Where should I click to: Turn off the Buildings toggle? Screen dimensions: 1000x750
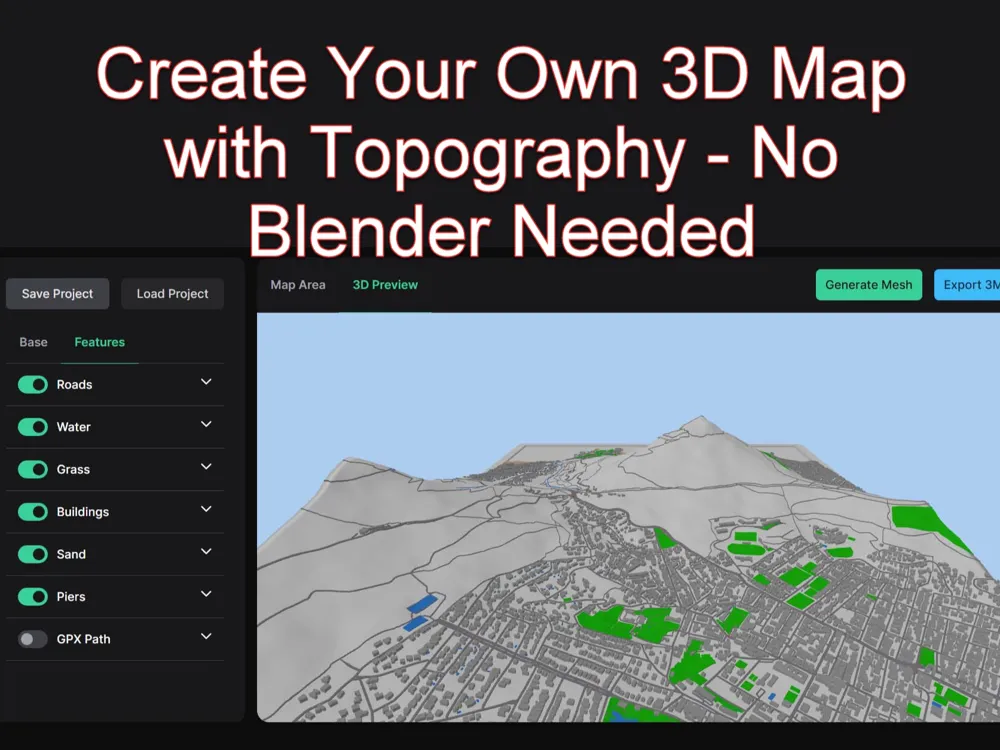coord(31,512)
